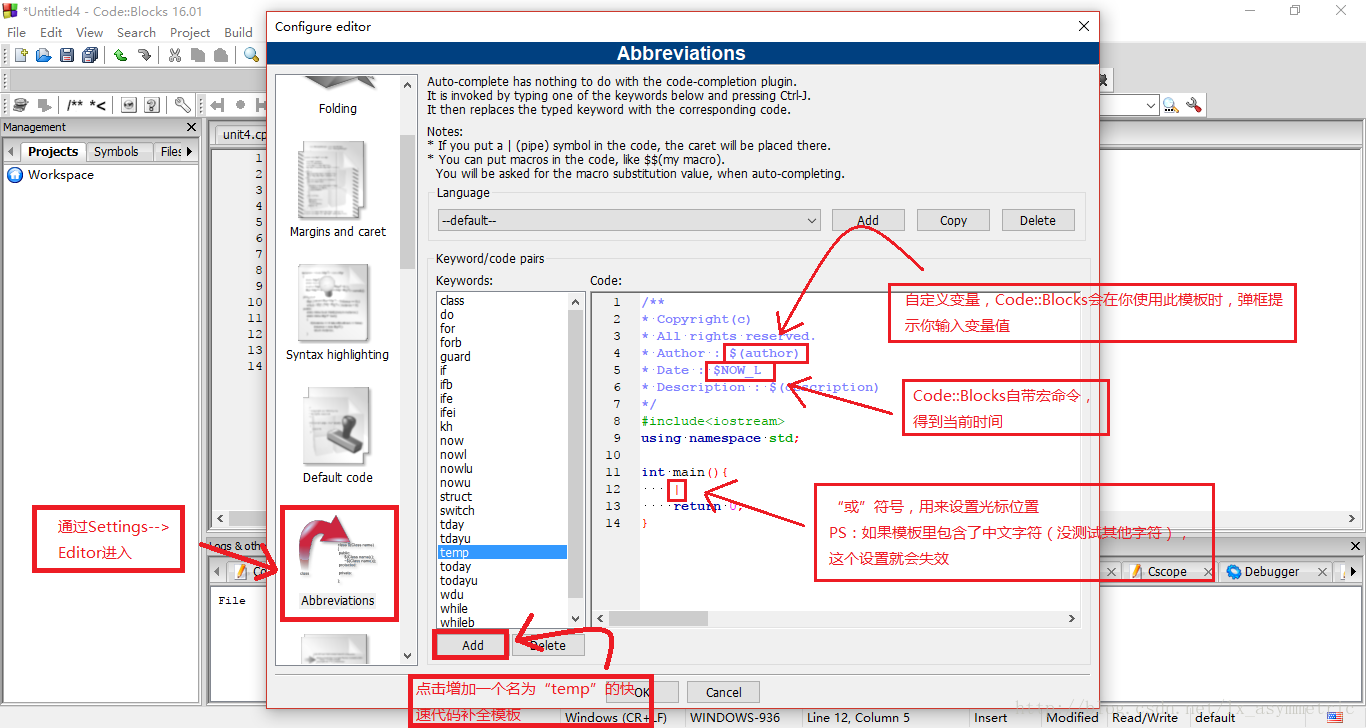Image resolution: width=1366 pixels, height=728 pixels.
Task: Open the File menu
Action: 17,32
